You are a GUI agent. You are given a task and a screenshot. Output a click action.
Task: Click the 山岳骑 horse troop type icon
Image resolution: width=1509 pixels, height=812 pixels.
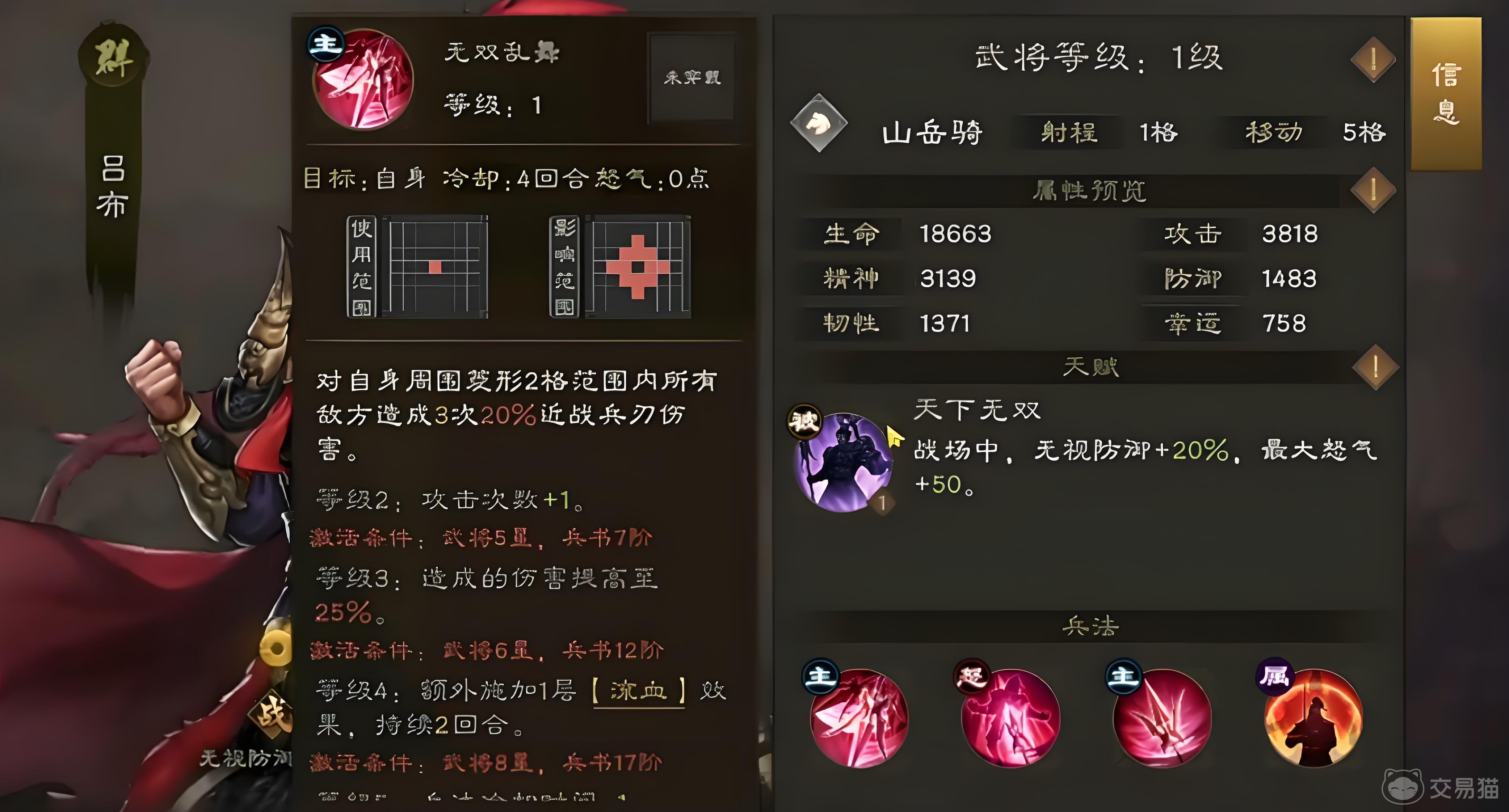pyautogui.click(x=819, y=123)
